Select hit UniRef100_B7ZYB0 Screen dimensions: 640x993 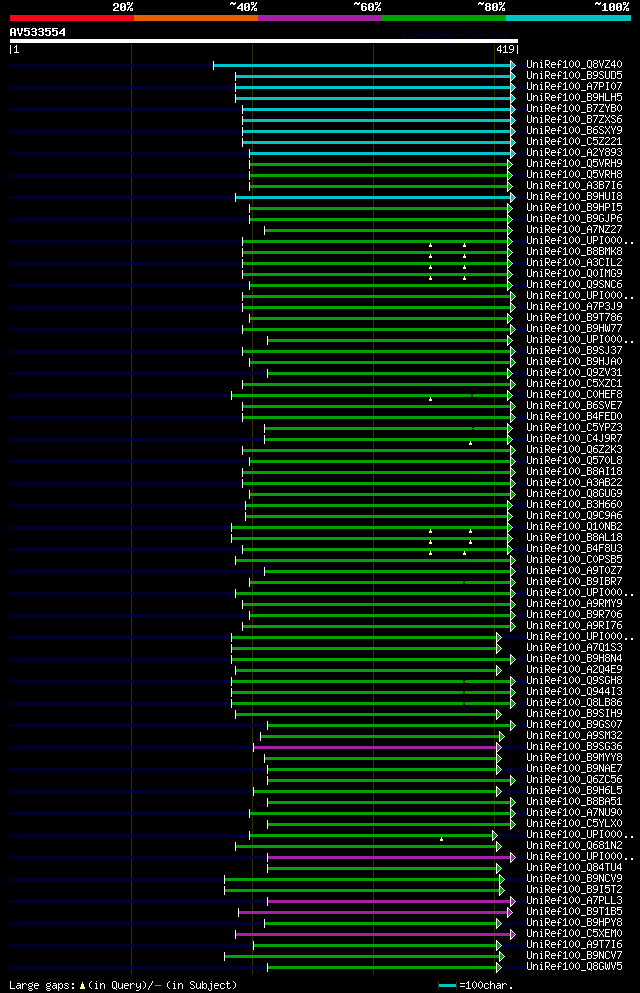(574, 108)
